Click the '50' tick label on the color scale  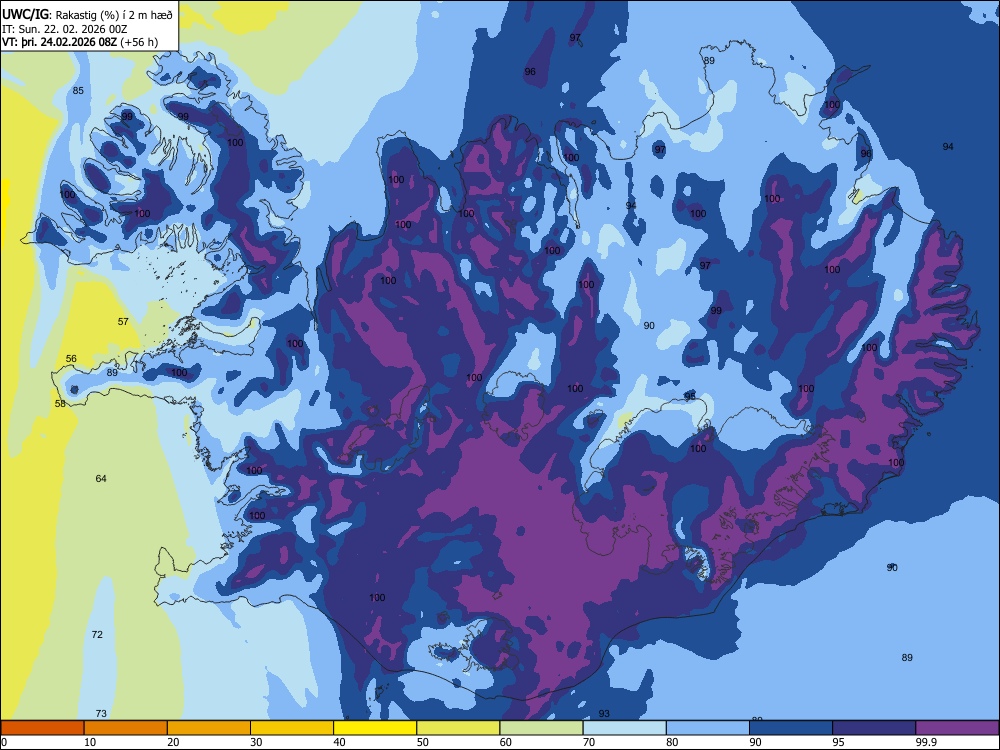(423, 742)
